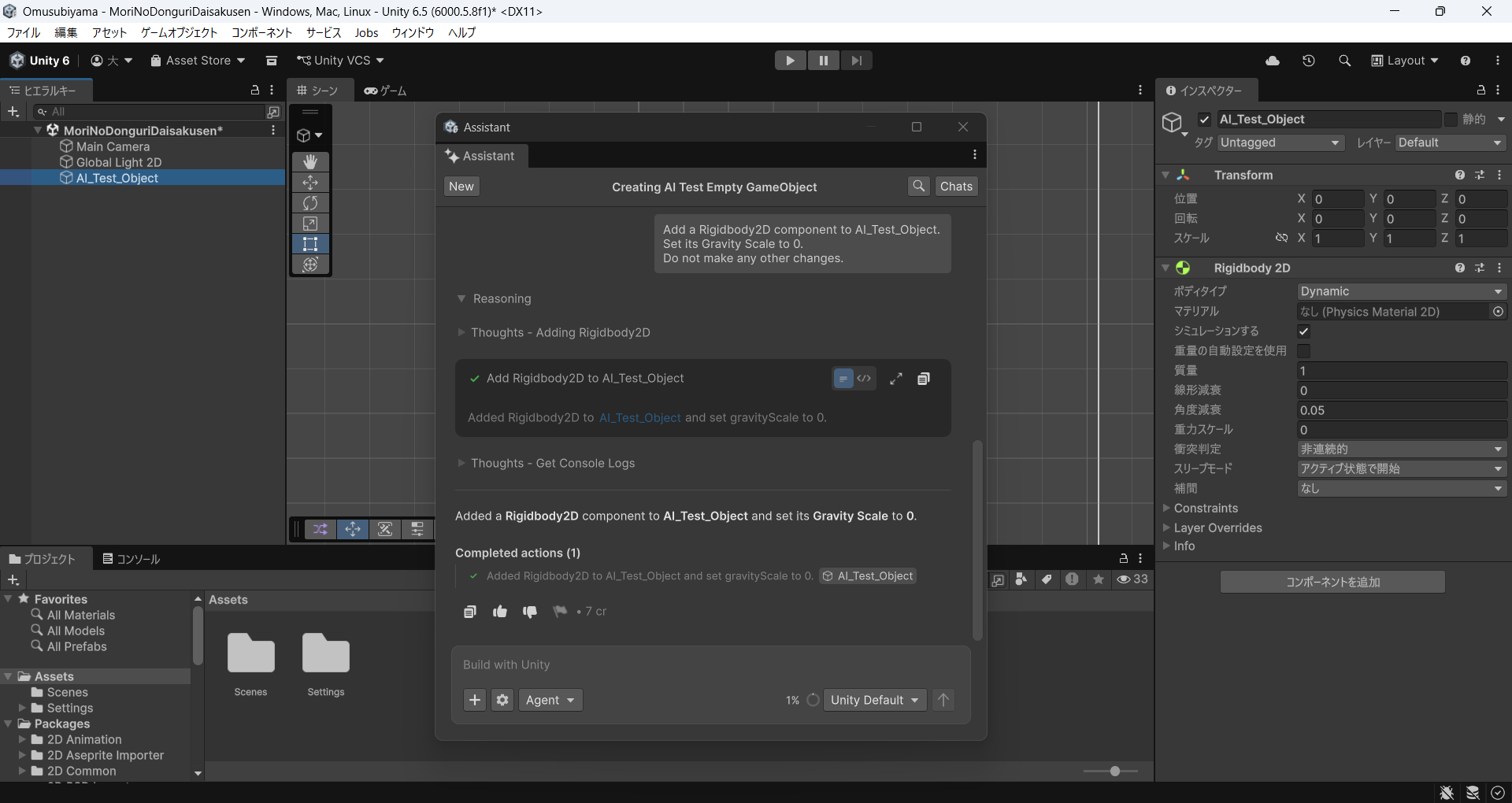Open the Undo History icon
This screenshot has width=1512, height=803.
click(1309, 61)
